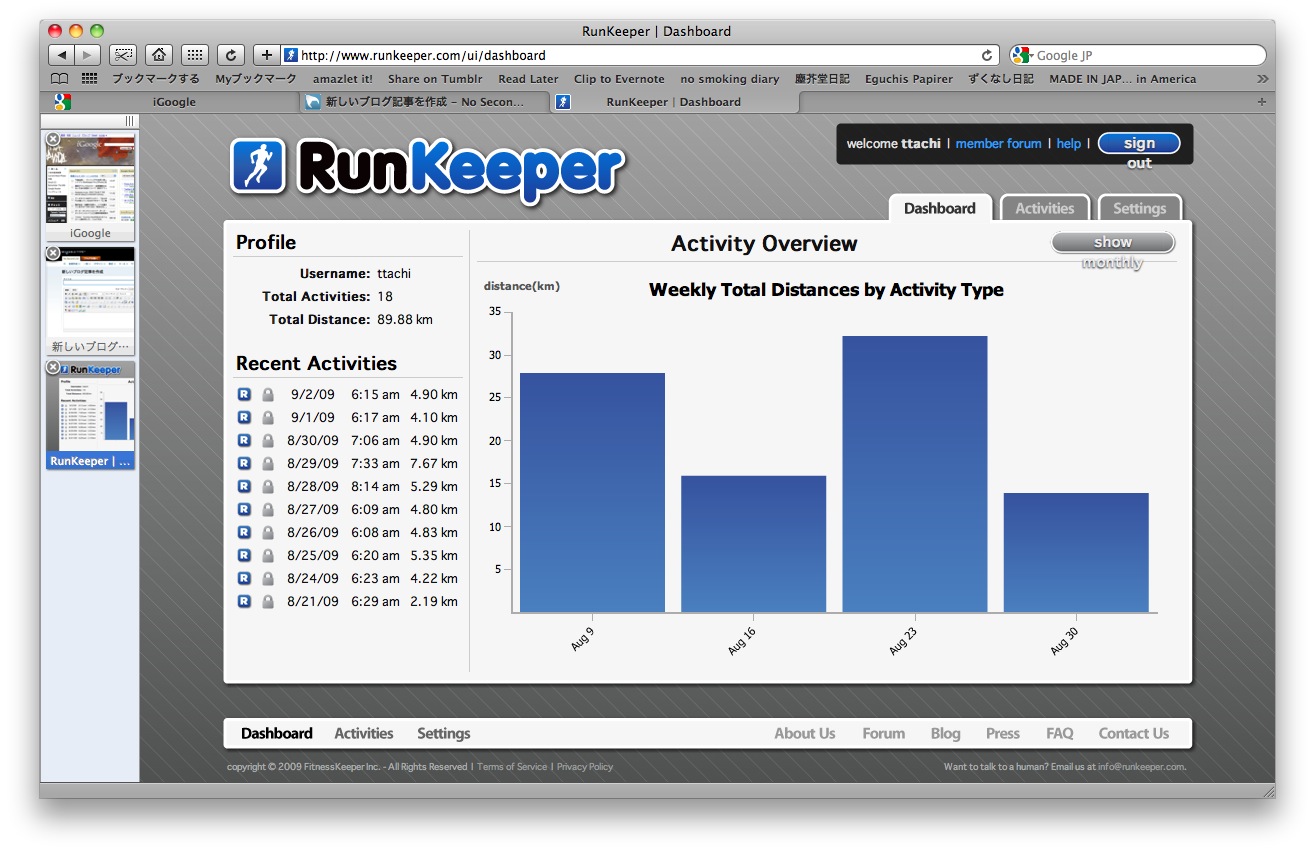Image resolution: width=1315 pixels, height=858 pixels.
Task: Click the running-man RunKeeper logo icon
Action: tap(258, 165)
